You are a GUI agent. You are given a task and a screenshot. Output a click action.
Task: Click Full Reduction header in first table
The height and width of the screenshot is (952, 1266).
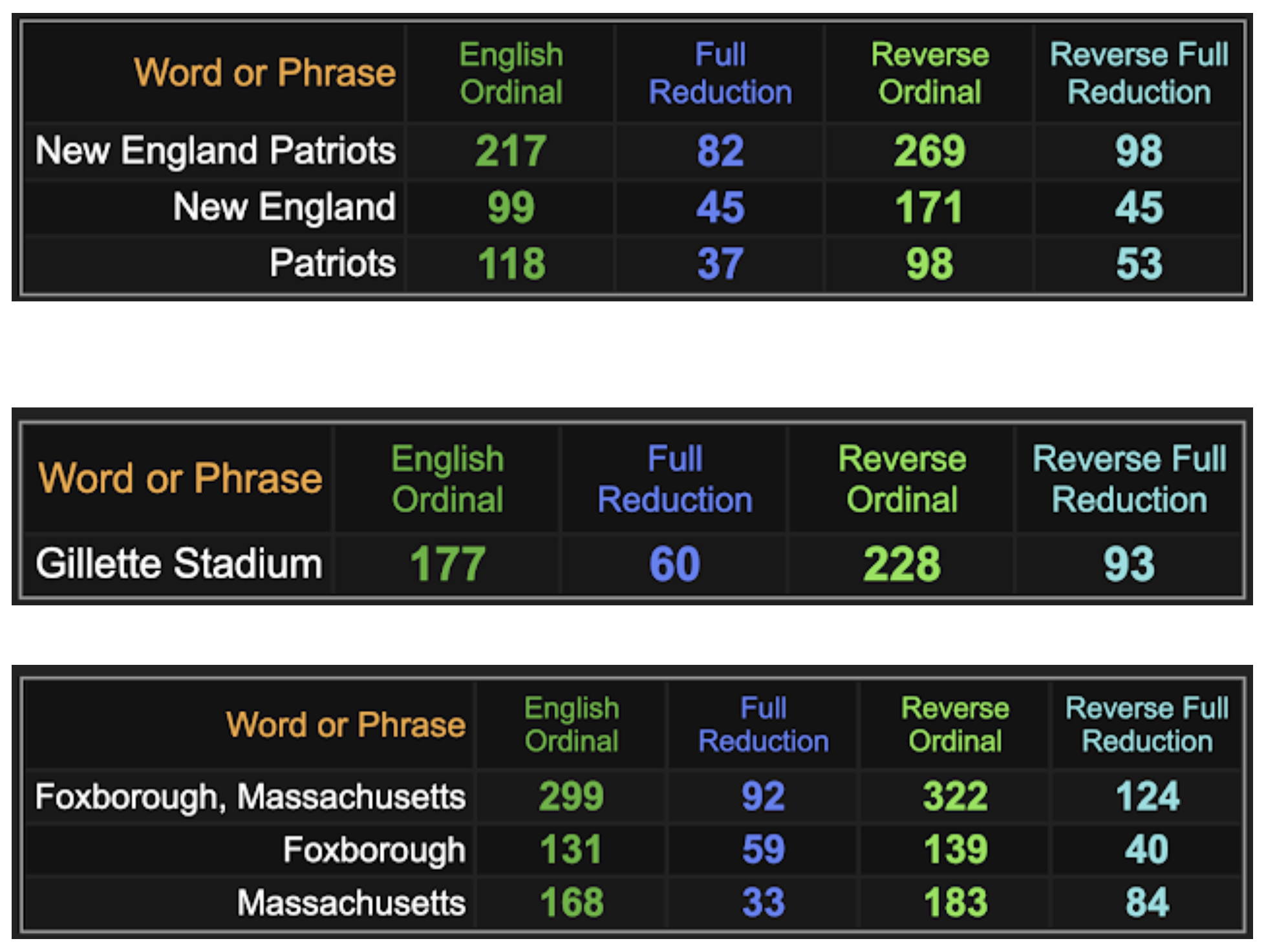[720, 73]
